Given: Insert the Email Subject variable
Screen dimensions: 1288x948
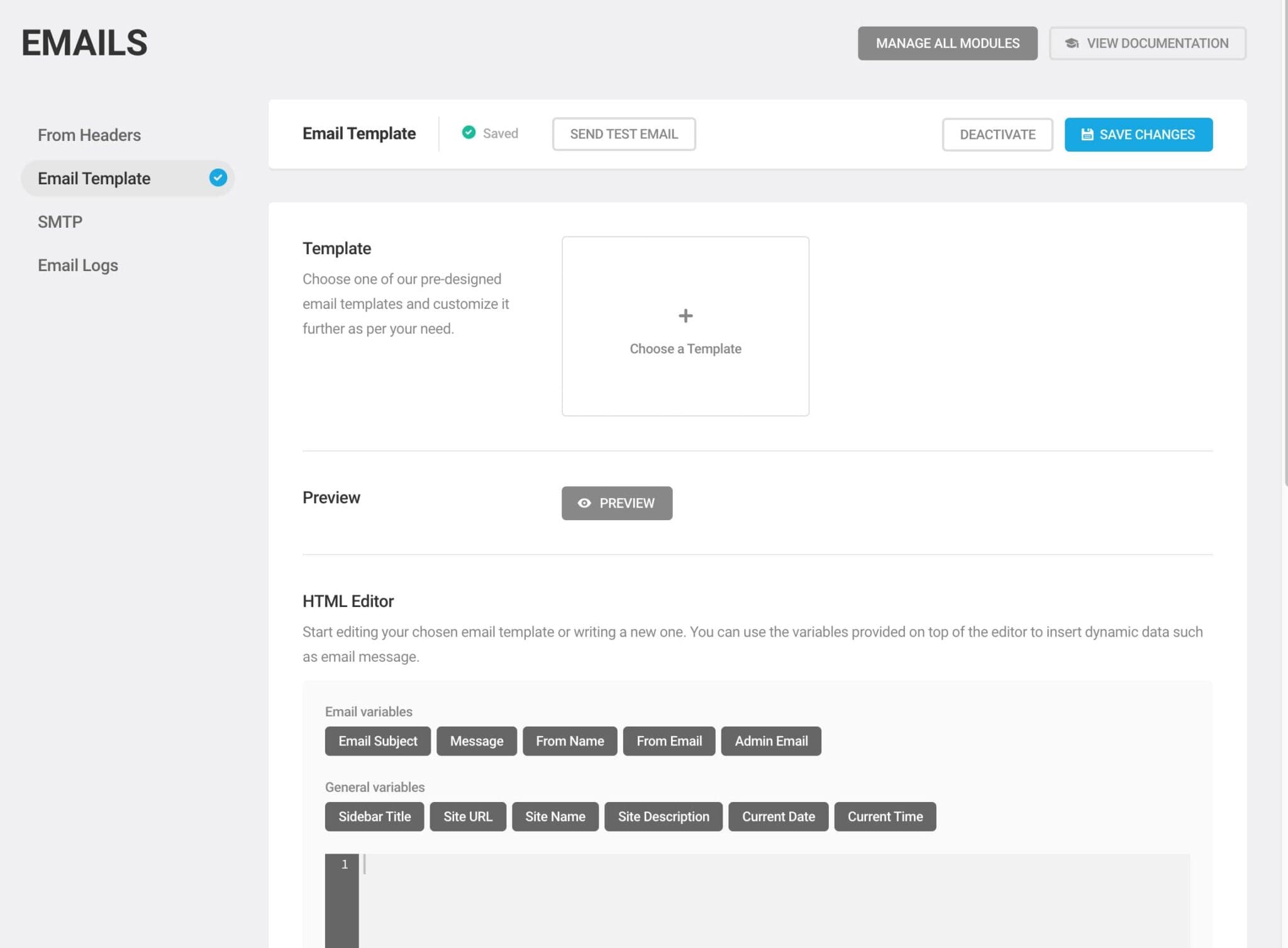Looking at the screenshot, I should [x=377, y=741].
